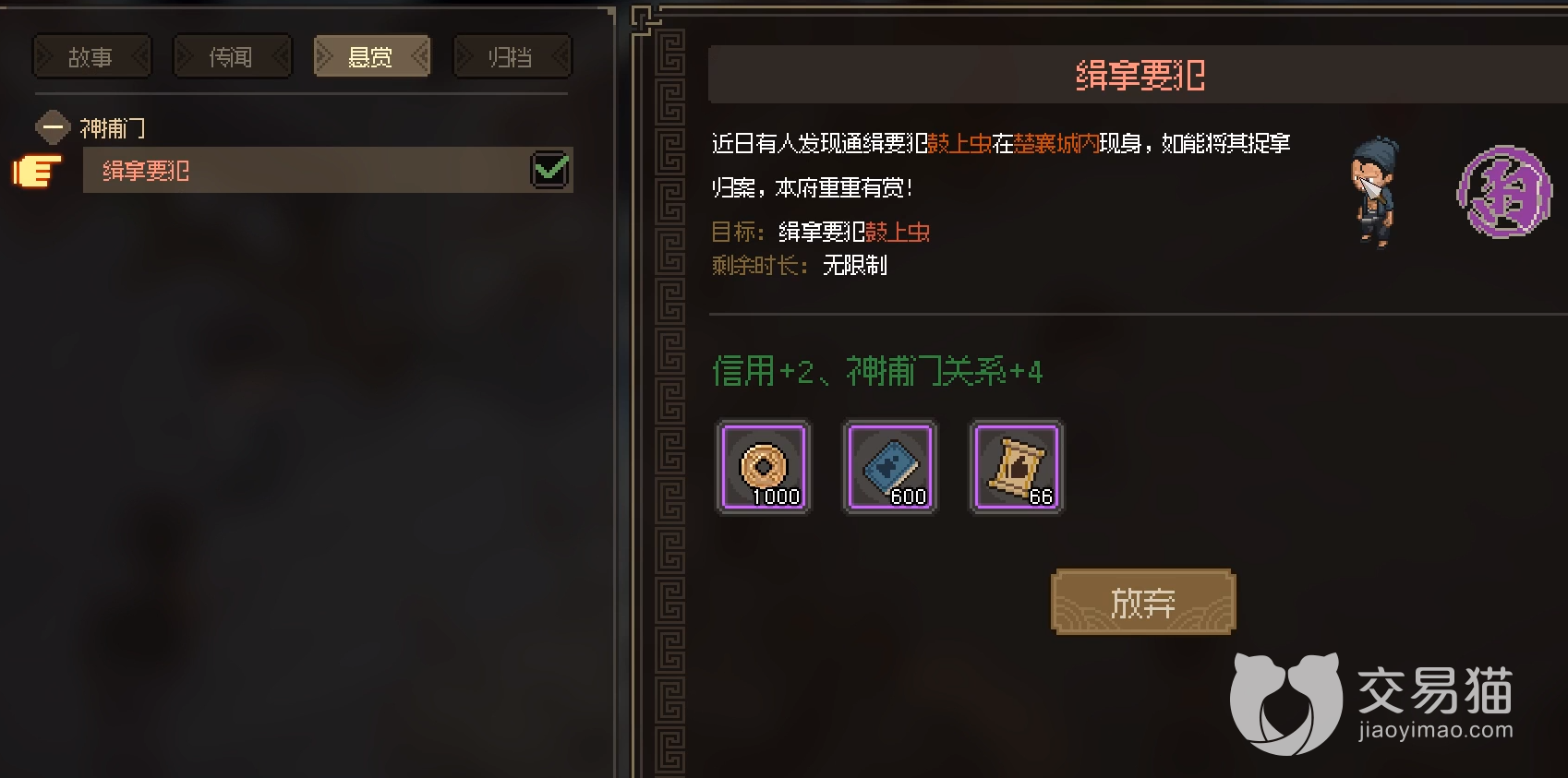Click the 放弃 button to abandon quest
The width and height of the screenshot is (1568, 778).
tap(1143, 603)
